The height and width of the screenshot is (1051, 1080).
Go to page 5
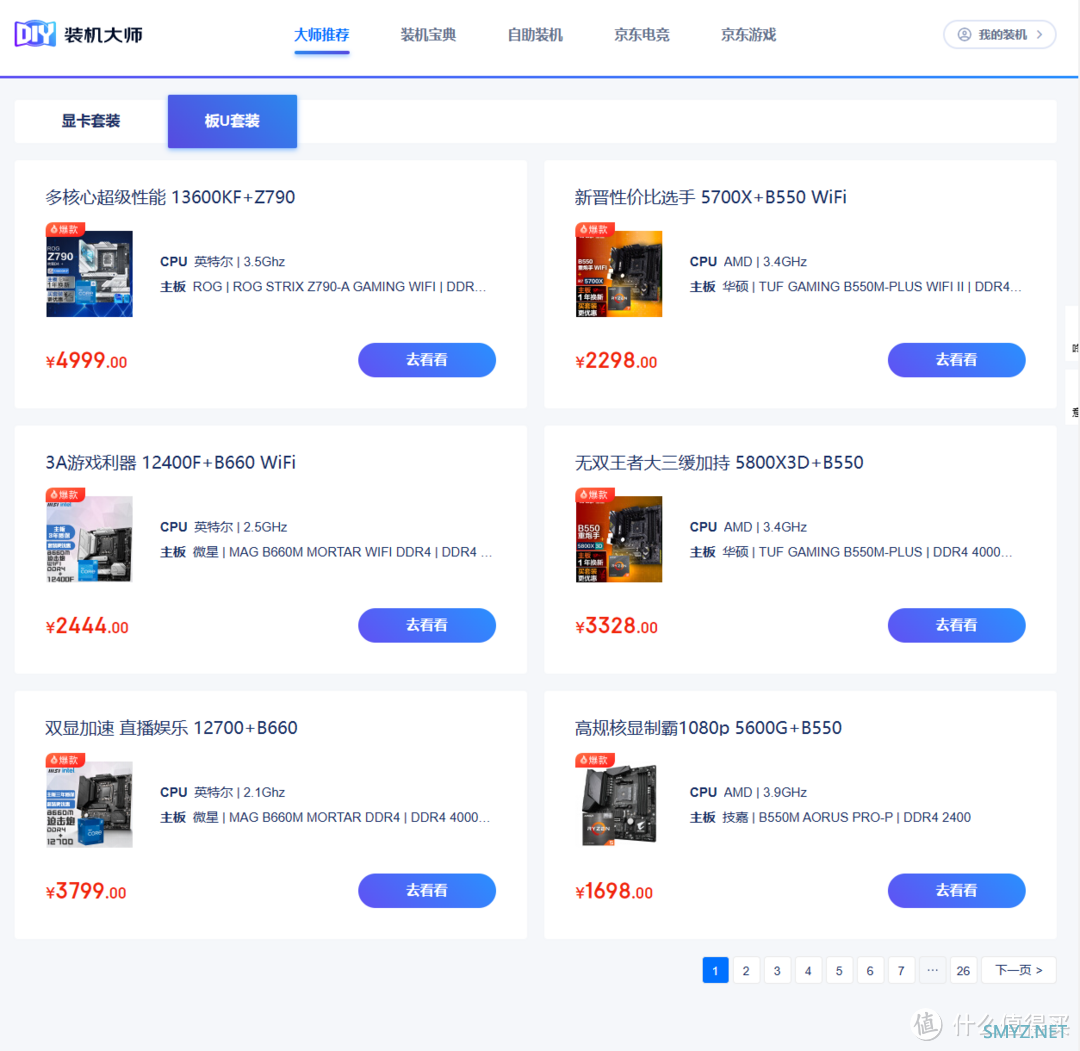click(x=839, y=970)
